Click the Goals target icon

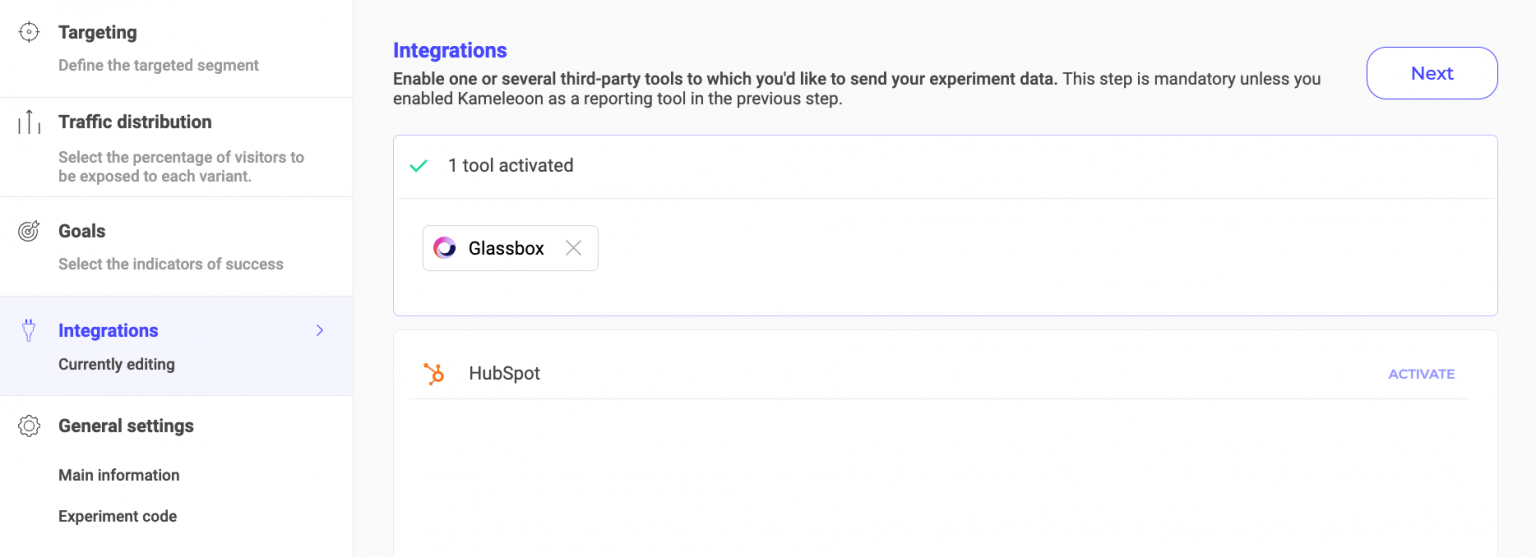[x=29, y=231]
